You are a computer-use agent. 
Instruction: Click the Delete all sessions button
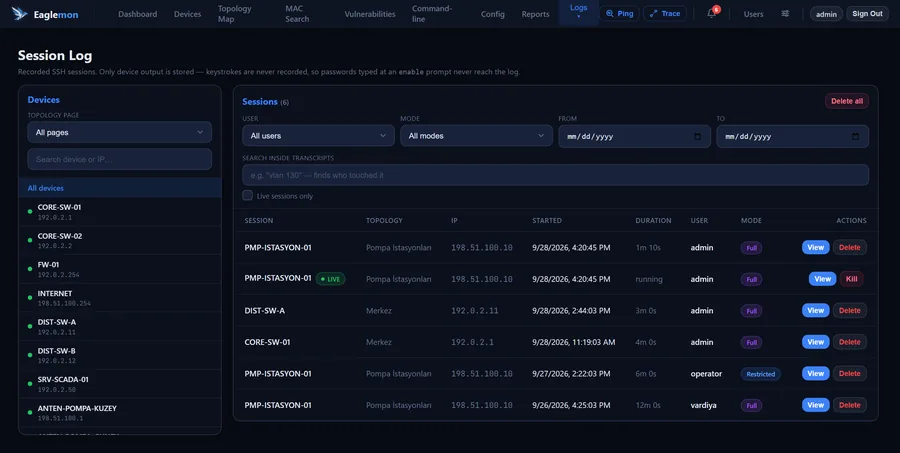[847, 101]
